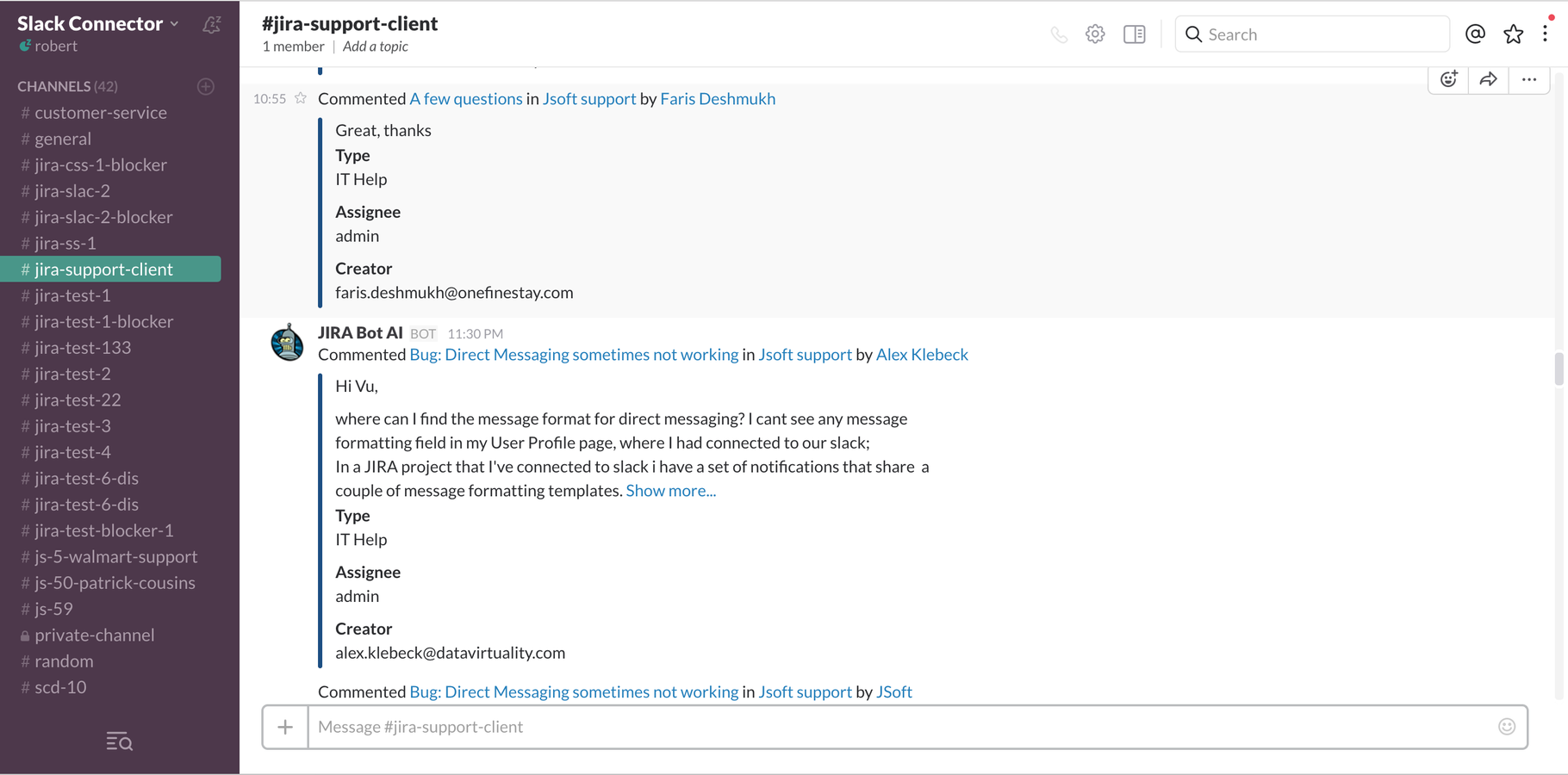Image resolution: width=1568 pixels, height=775 pixels.
Task: Open the Slack Connector workspace menu
Action: click(x=97, y=24)
